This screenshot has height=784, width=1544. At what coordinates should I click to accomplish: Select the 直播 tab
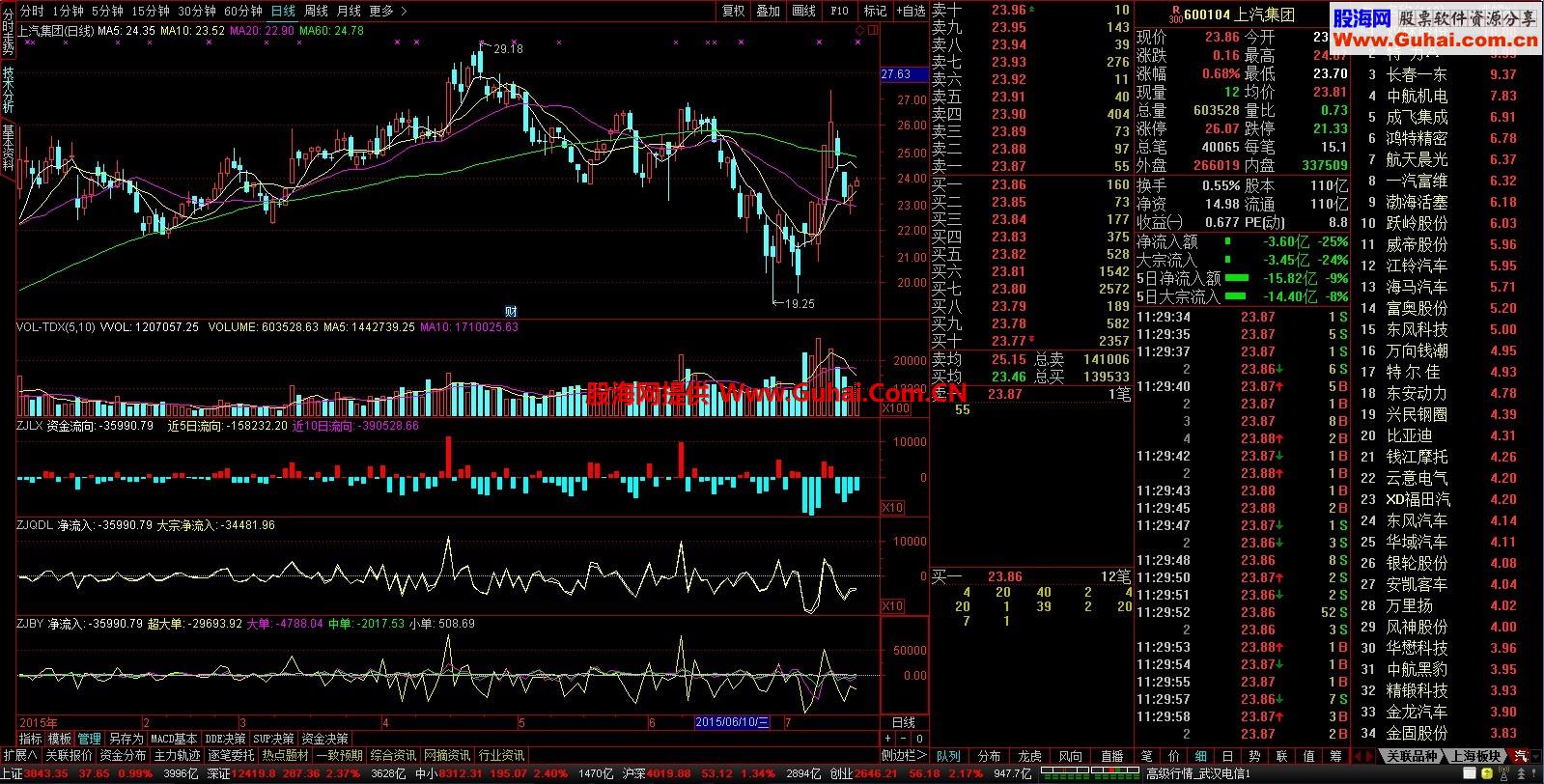coord(1112,756)
